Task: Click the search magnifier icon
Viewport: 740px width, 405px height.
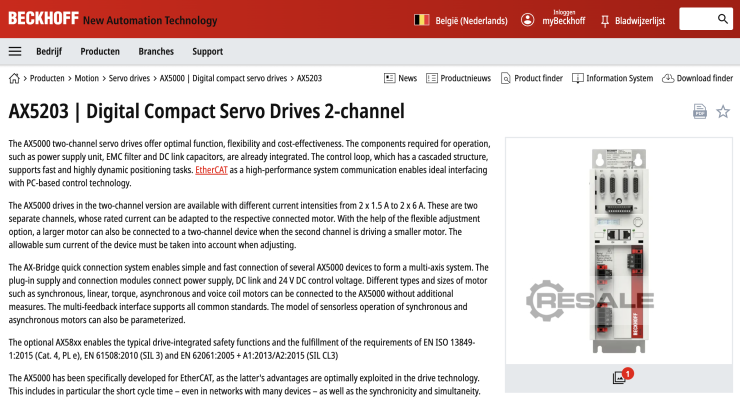Action: pyautogui.click(x=723, y=19)
